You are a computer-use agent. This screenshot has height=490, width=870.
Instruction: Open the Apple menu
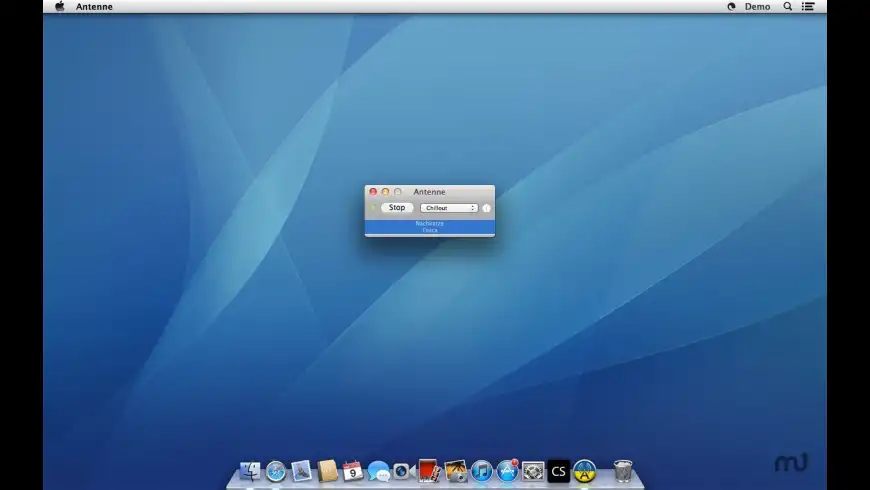pyautogui.click(x=59, y=7)
